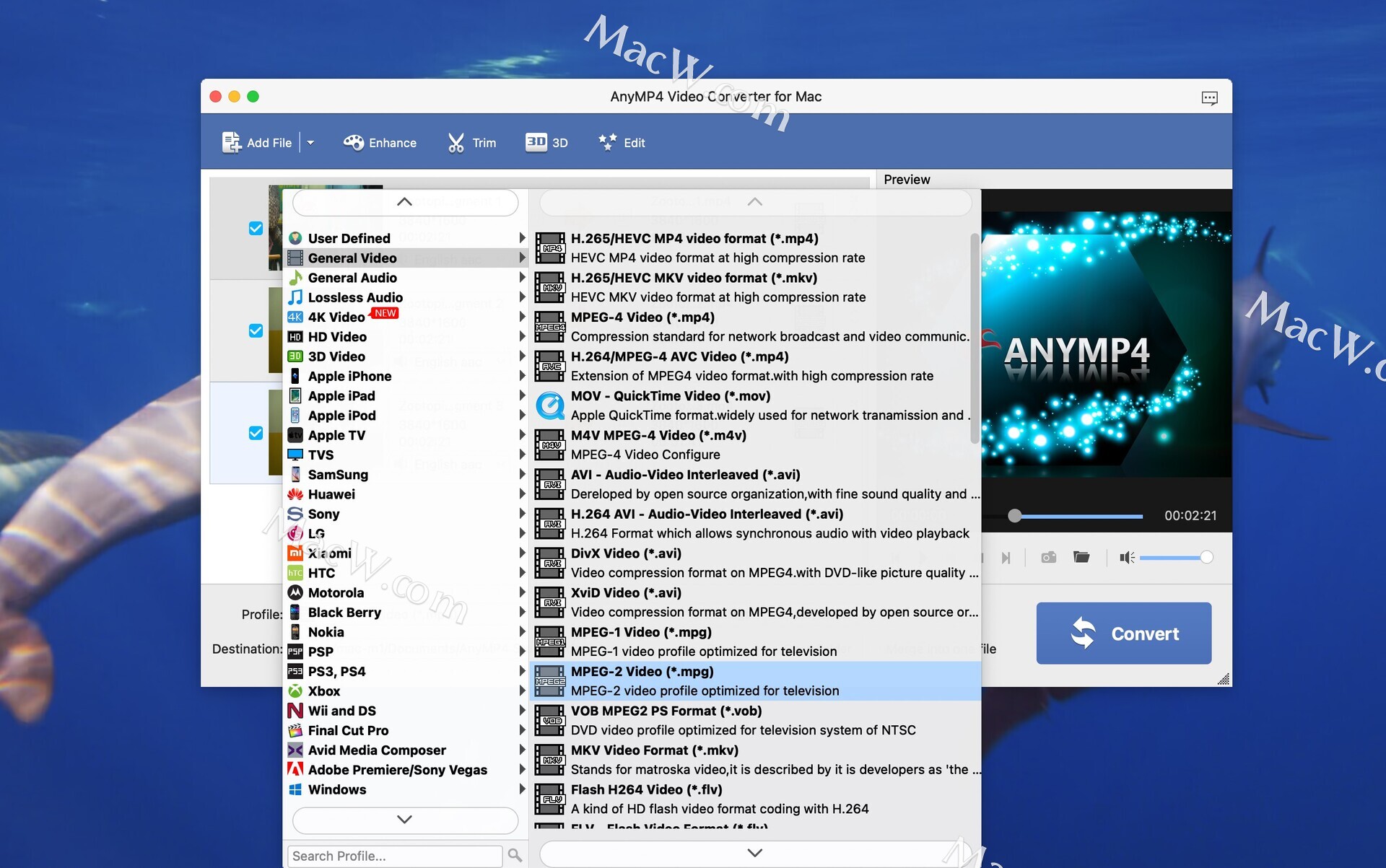The height and width of the screenshot is (868, 1386).
Task: Open the Add File dropdown arrow
Action: [310, 142]
